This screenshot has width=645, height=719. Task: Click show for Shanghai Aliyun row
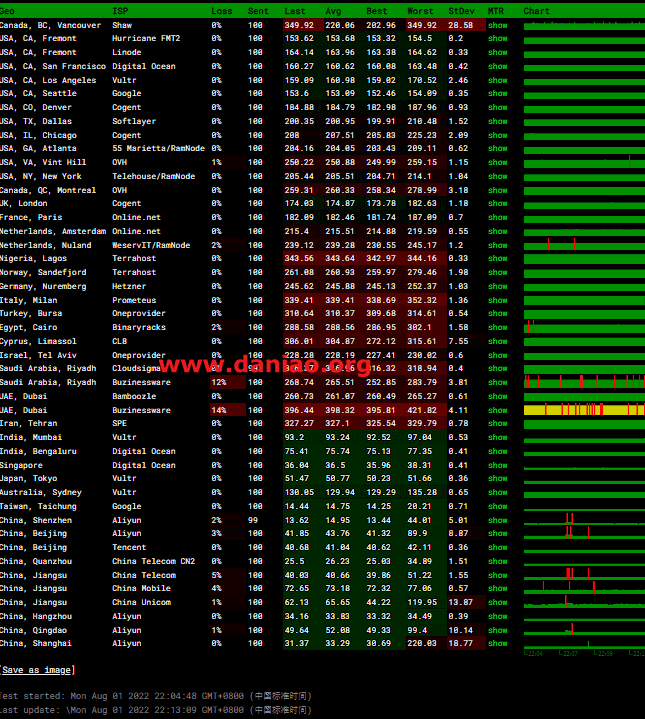[x=497, y=643]
